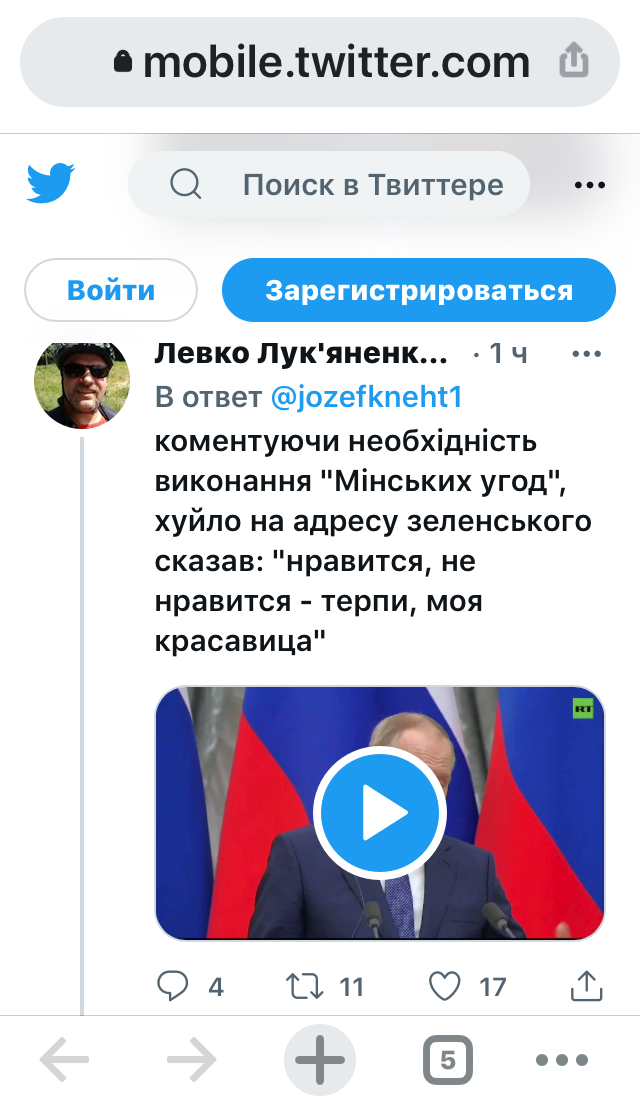Tap the Войти login button
The height and width of the screenshot is (1104, 640).
pyautogui.click(x=111, y=290)
